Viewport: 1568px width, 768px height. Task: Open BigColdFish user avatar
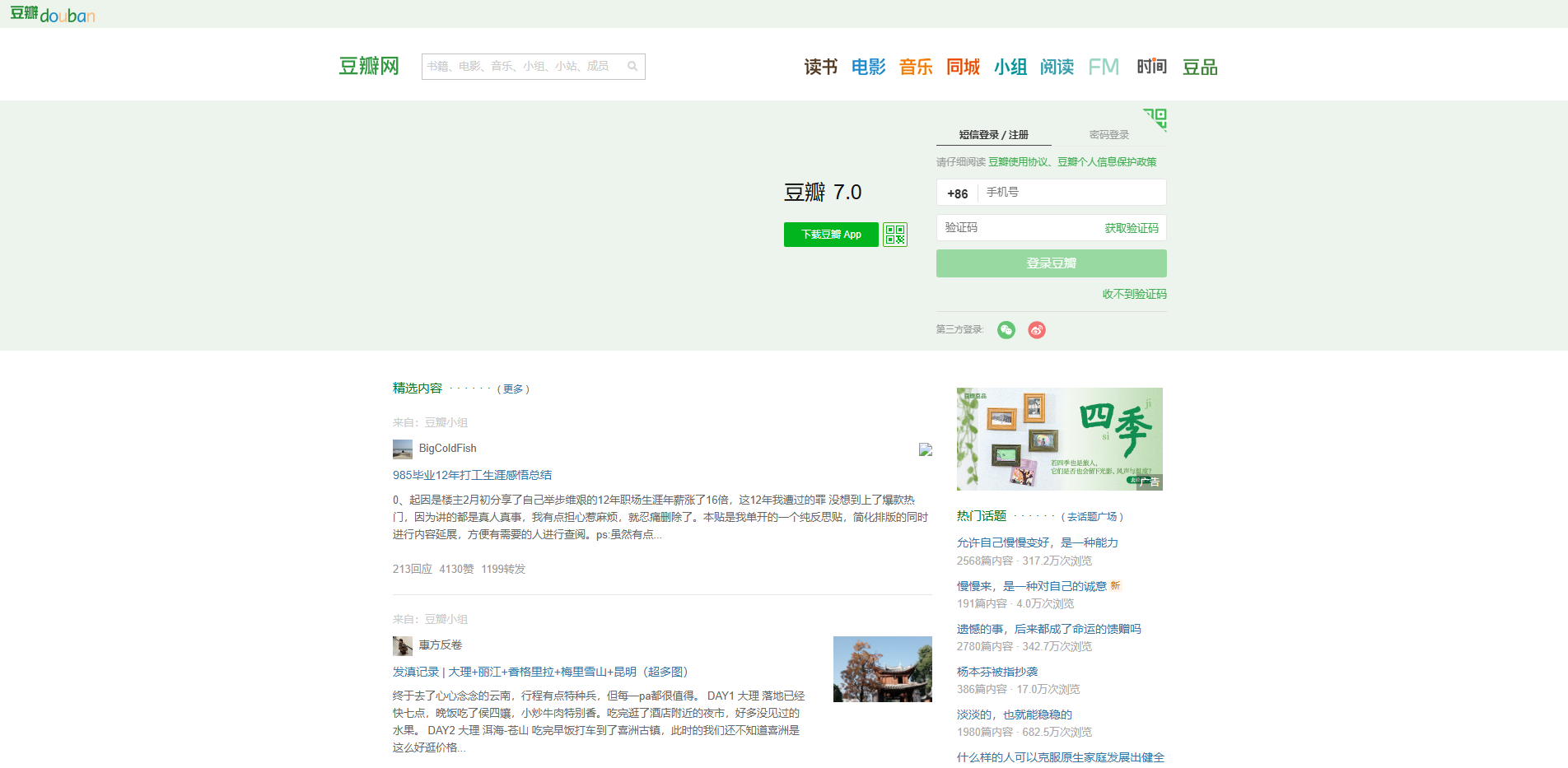[402, 449]
